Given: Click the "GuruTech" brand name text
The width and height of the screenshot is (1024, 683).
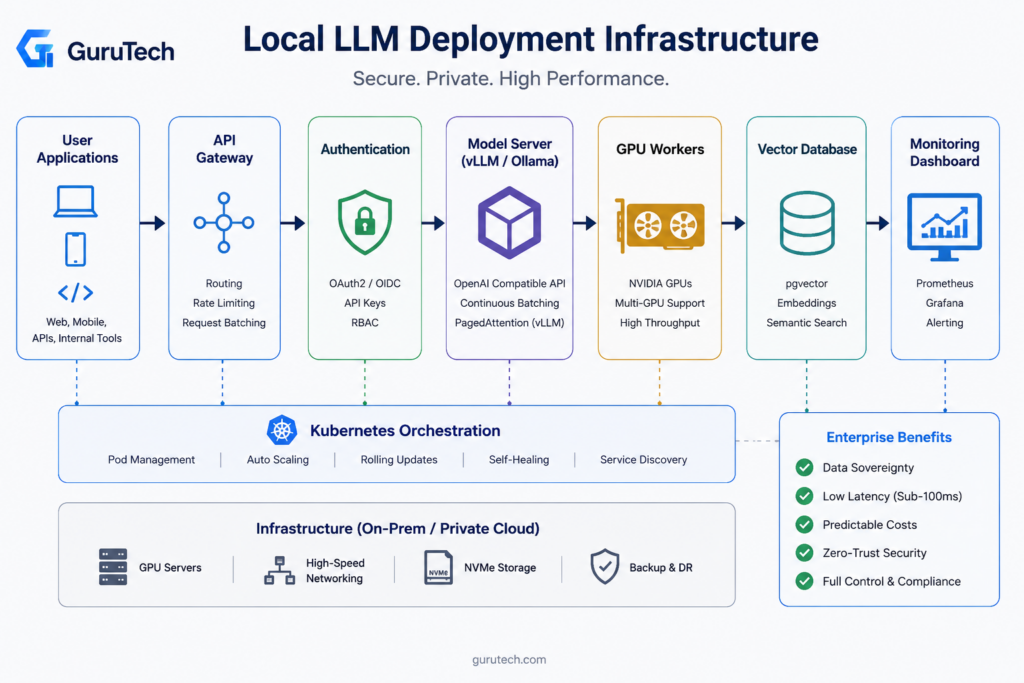Looking at the screenshot, I should [x=121, y=51].
